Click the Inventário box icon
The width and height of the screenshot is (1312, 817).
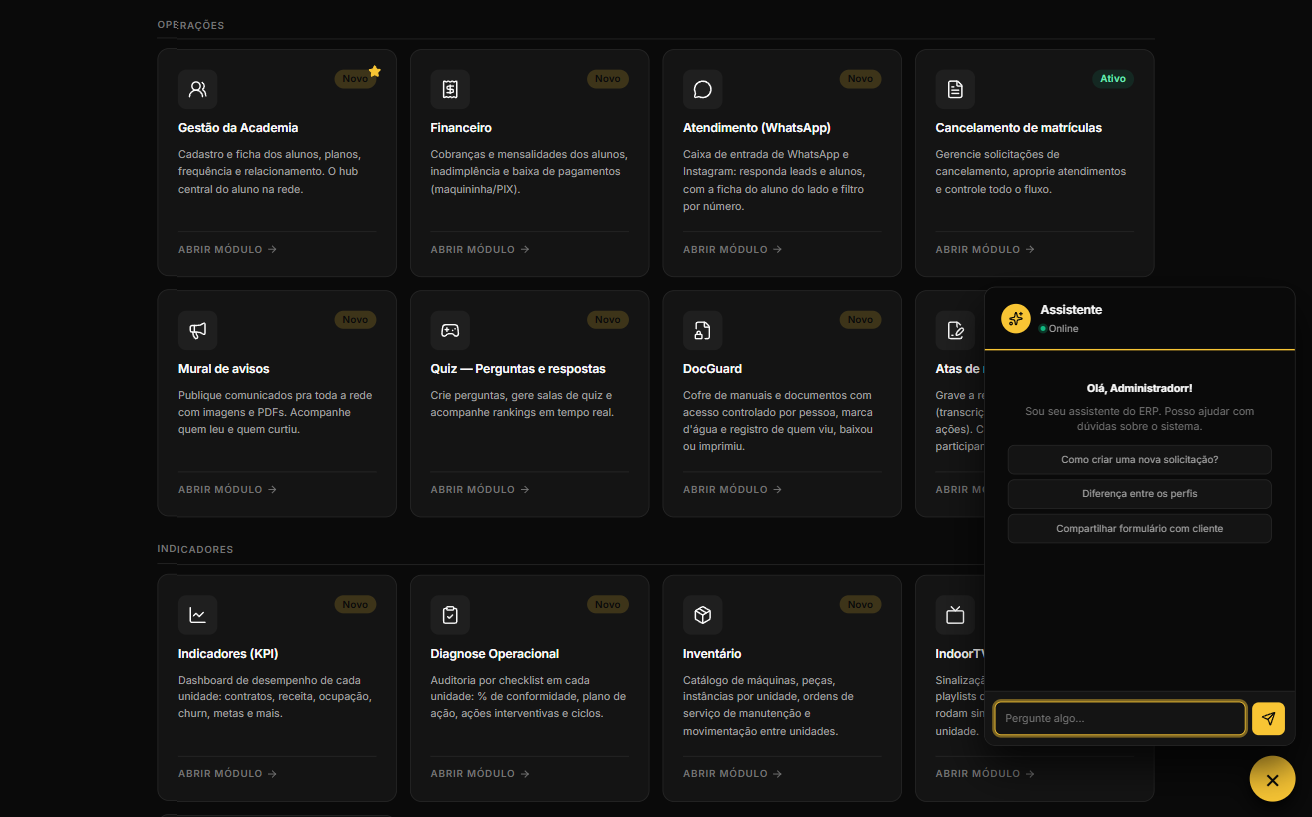click(x=702, y=615)
